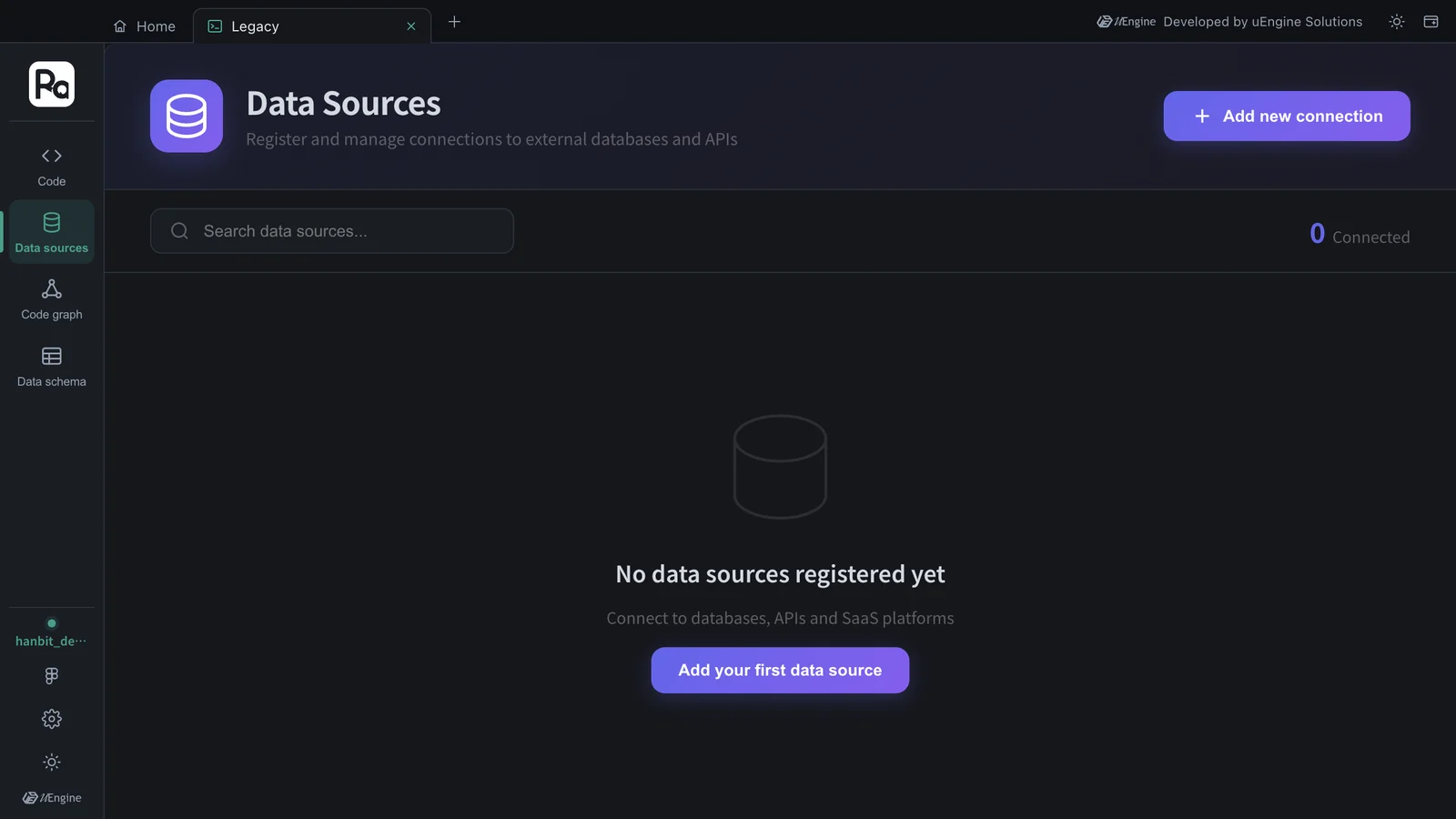Click 'No data sources registered yet' text
1456x819 pixels.
point(780,574)
